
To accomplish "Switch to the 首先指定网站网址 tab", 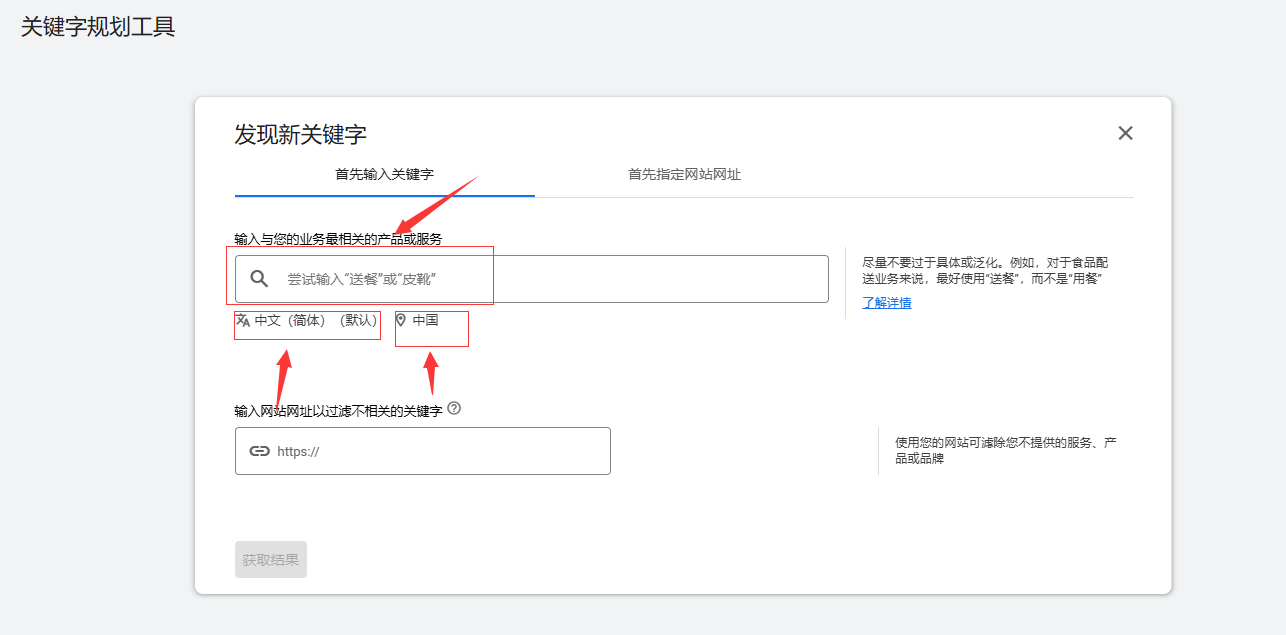I will (684, 174).
